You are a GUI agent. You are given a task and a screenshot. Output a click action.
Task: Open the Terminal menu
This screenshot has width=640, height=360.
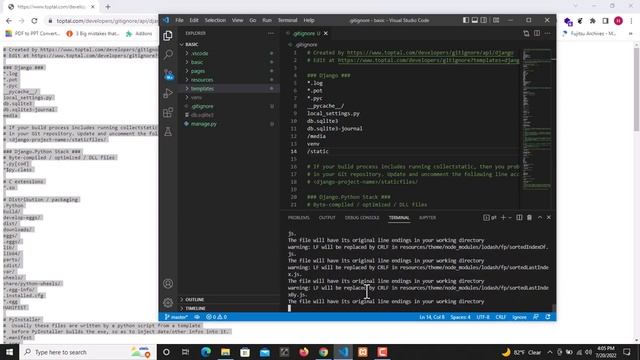287,20
